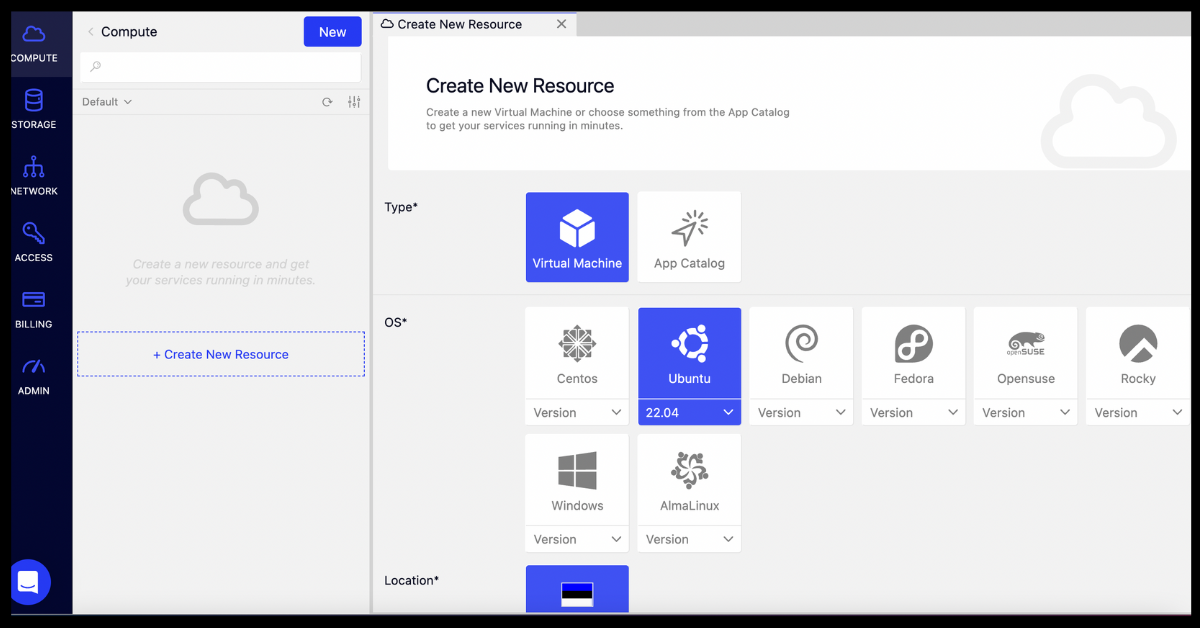Open list filter settings icon

click(x=354, y=102)
